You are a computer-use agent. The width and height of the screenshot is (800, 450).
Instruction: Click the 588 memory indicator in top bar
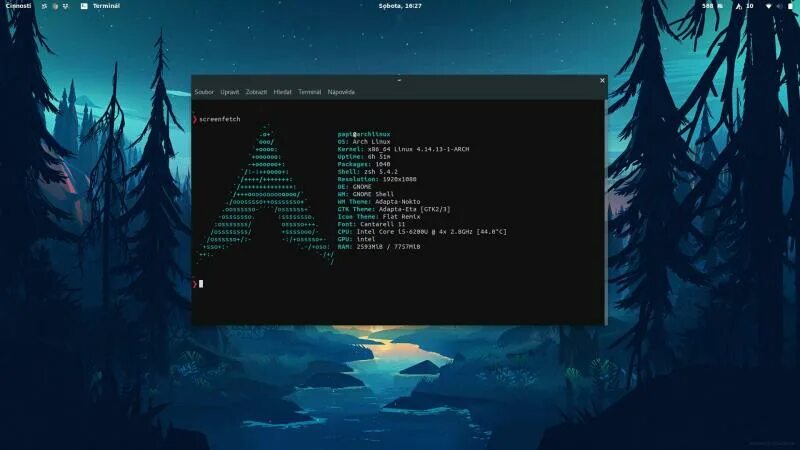pyautogui.click(x=712, y=6)
